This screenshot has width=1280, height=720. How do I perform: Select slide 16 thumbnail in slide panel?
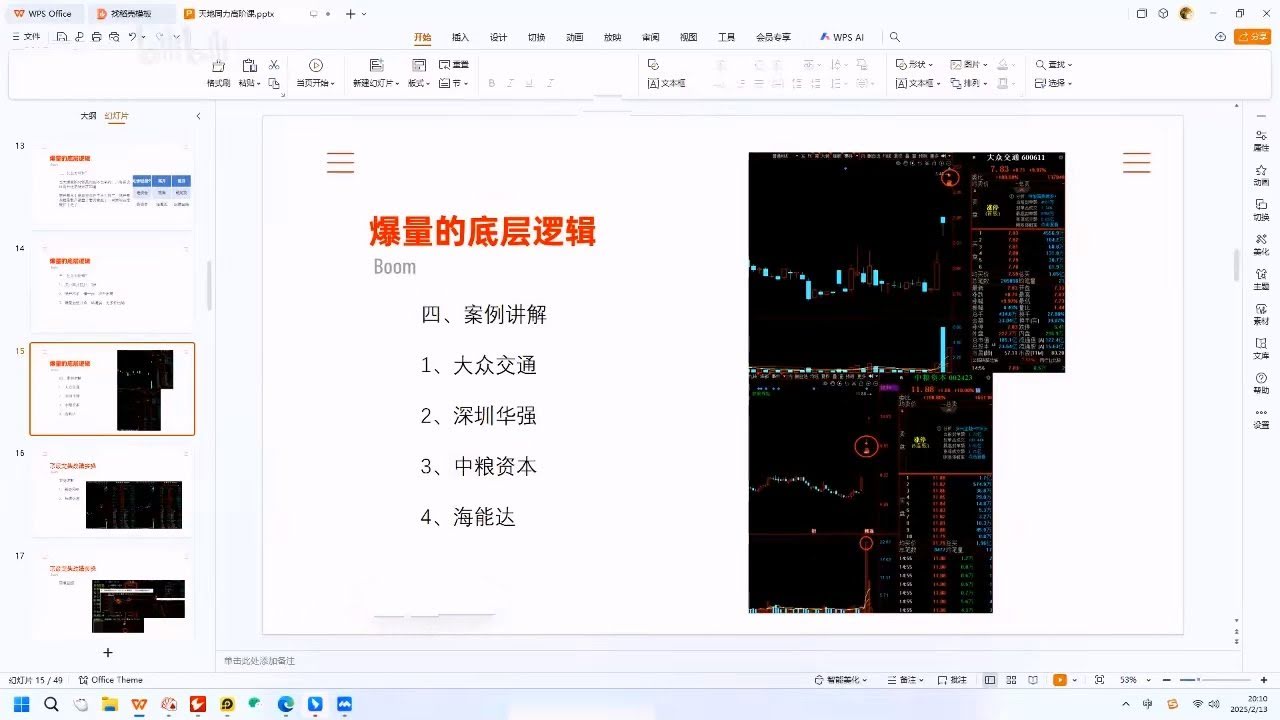pyautogui.click(x=112, y=493)
